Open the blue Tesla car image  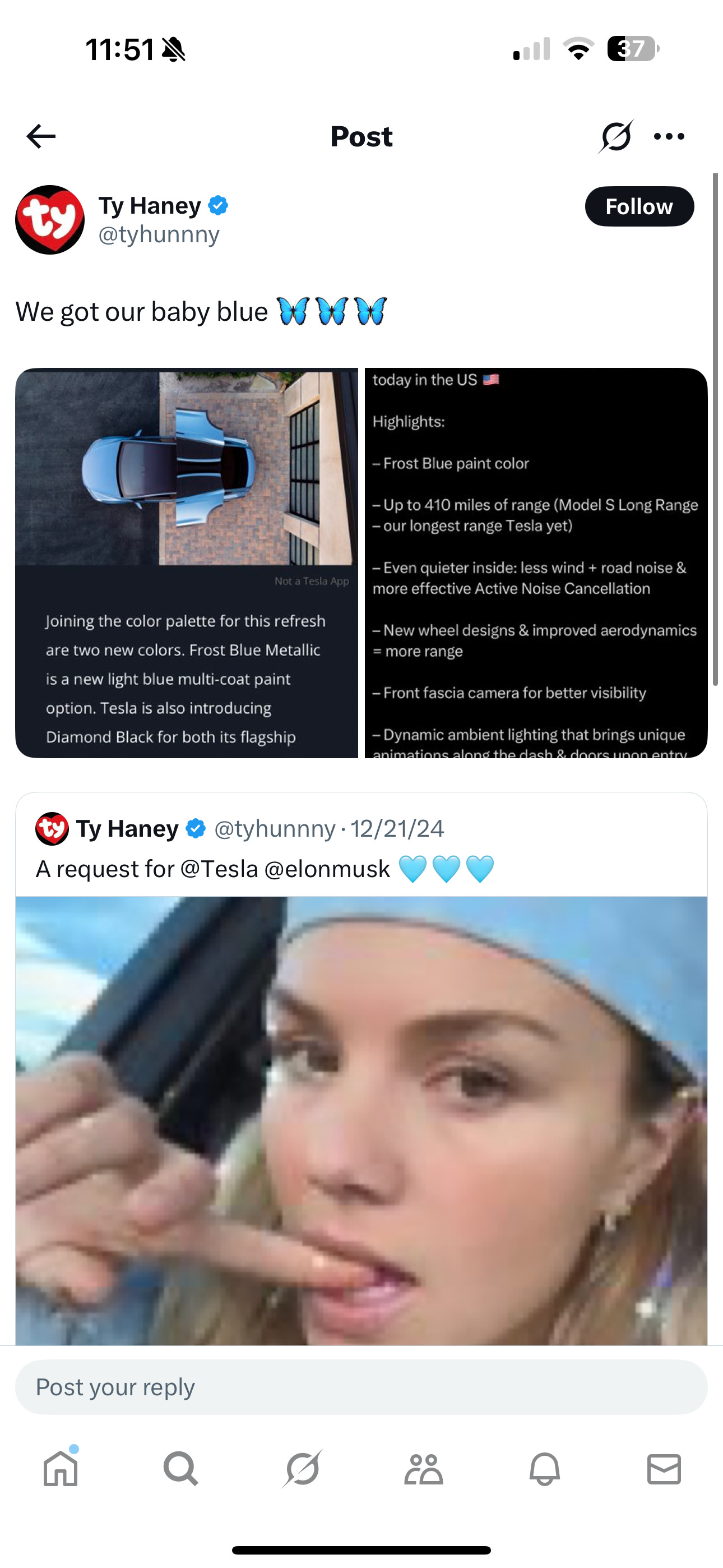tap(186, 562)
